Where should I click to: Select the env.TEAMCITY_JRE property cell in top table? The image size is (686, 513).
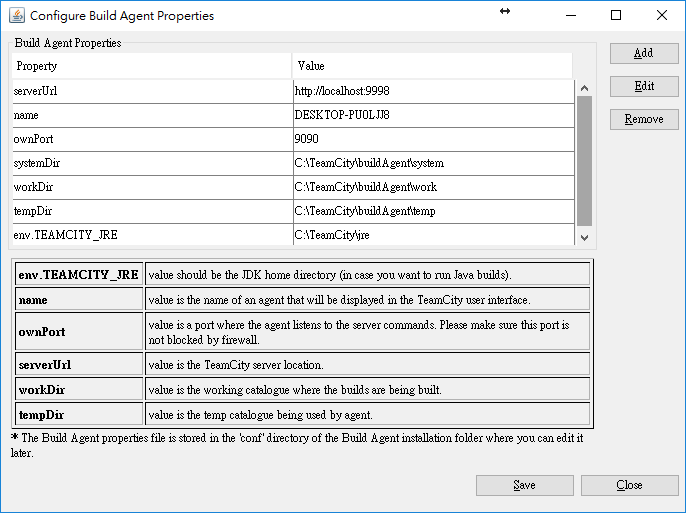[x=153, y=235]
